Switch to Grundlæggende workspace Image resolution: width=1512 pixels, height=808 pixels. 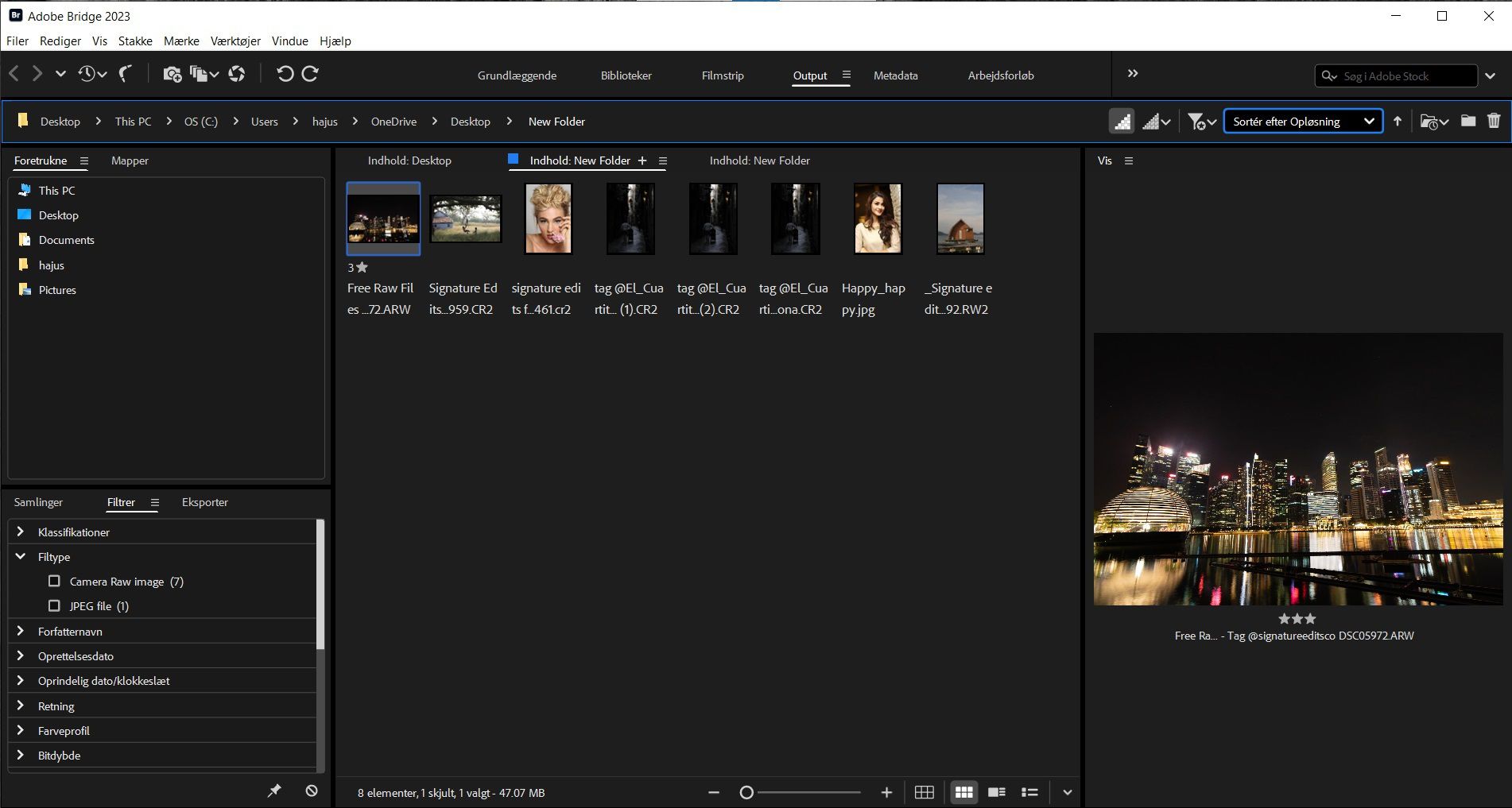point(517,75)
